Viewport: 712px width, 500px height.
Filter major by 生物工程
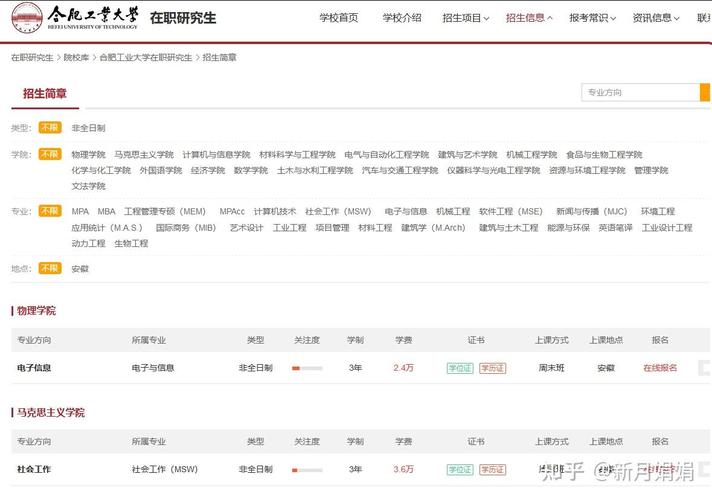point(131,243)
